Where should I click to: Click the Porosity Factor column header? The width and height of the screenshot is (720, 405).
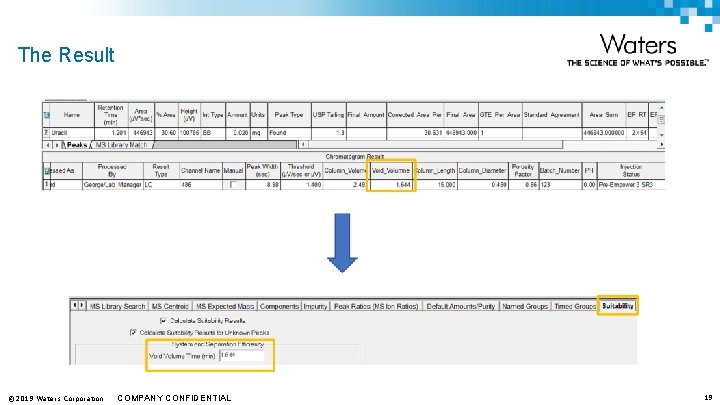pos(523,171)
